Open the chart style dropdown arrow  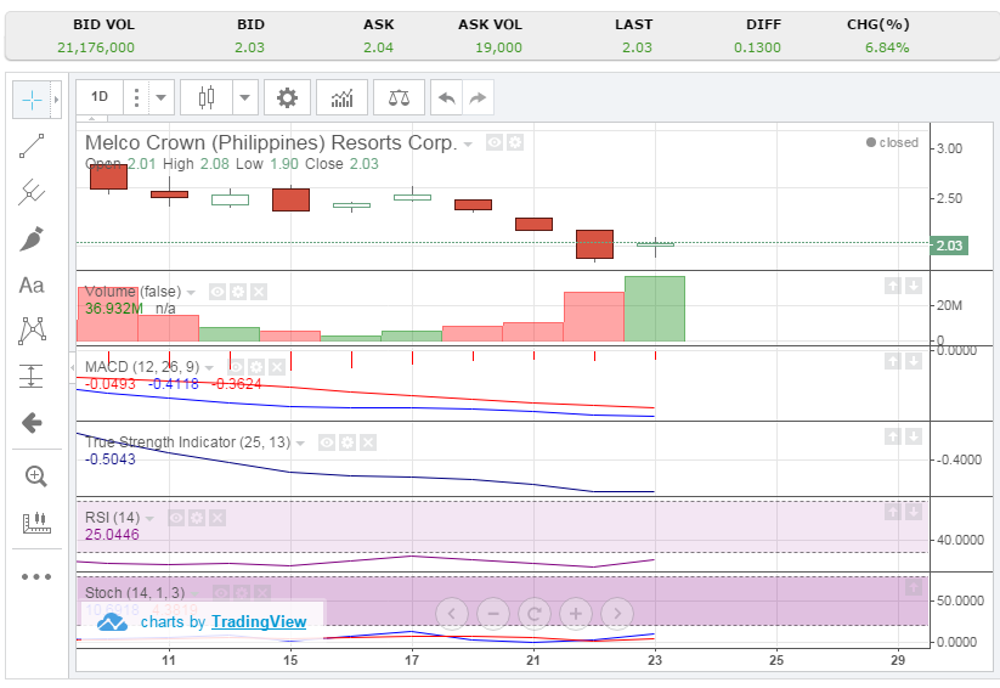(245, 98)
